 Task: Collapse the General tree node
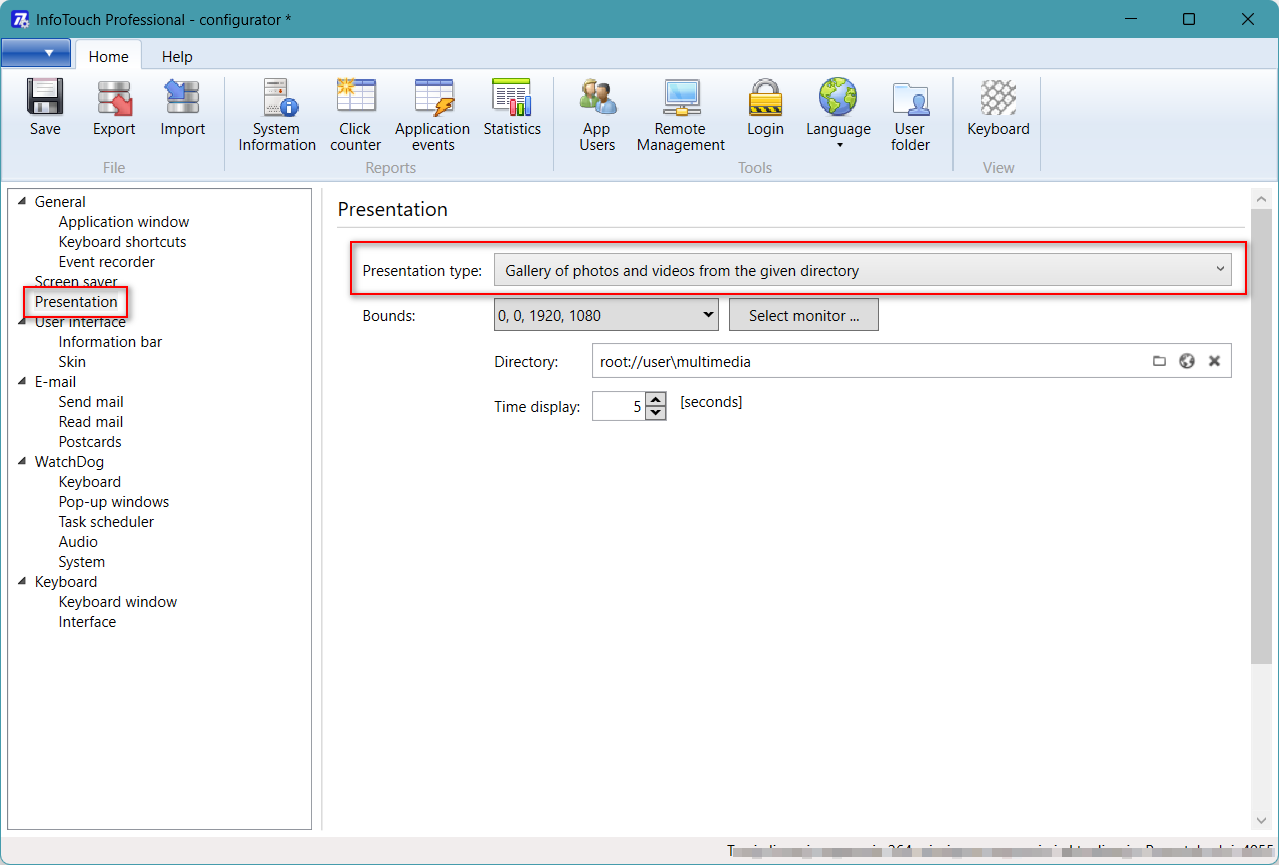tap(23, 201)
